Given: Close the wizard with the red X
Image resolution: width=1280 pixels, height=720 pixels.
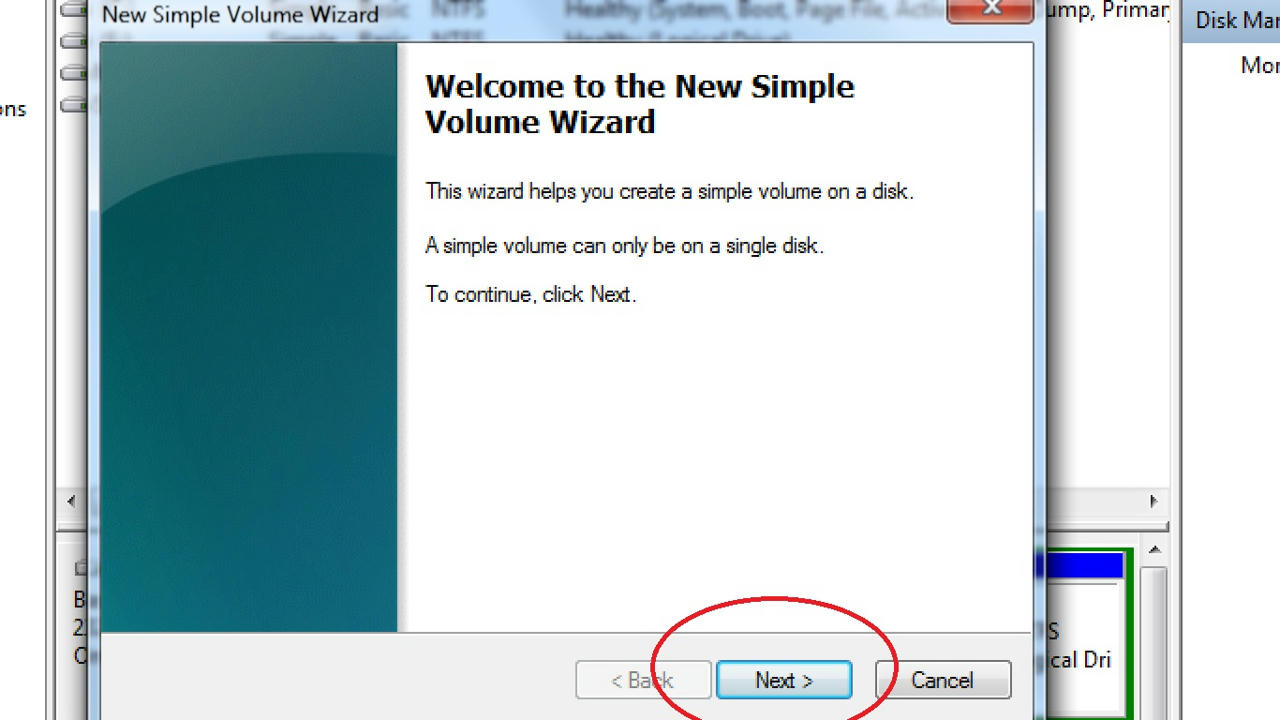Looking at the screenshot, I should tap(991, 9).
